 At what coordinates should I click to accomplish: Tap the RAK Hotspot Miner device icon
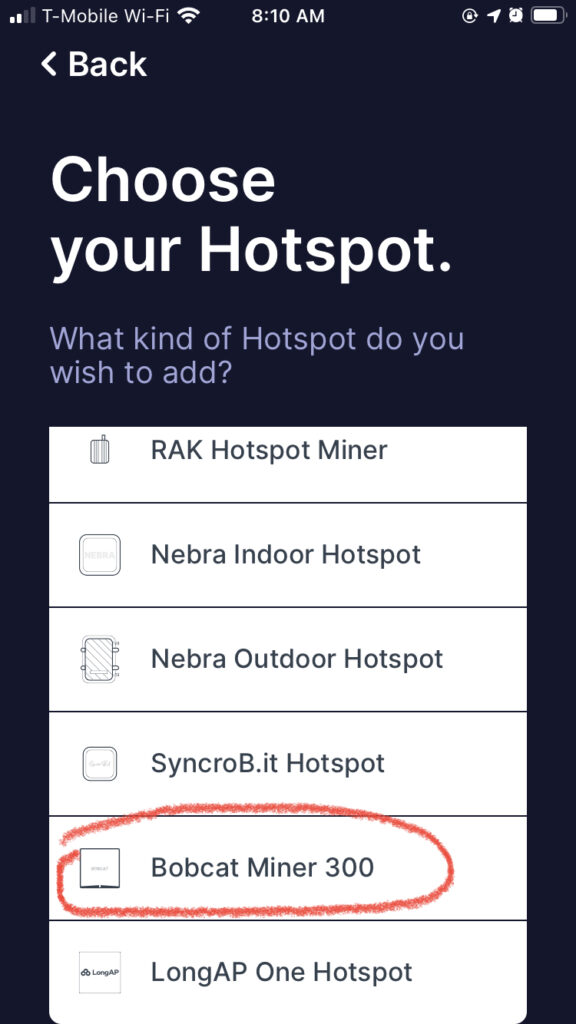[x=99, y=449]
